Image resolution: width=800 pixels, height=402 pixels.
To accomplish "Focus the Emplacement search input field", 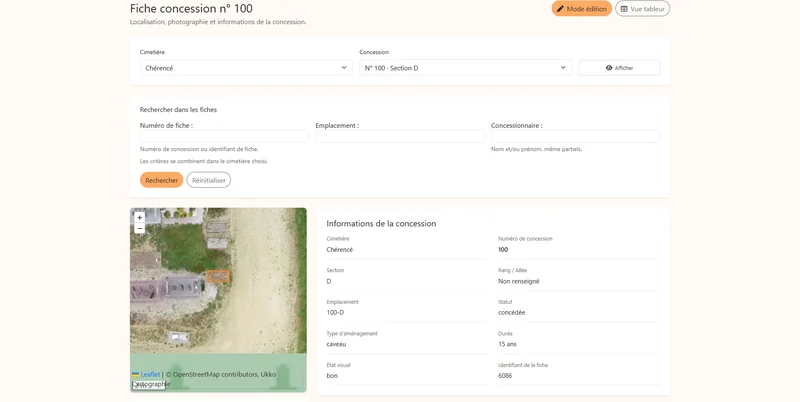I will (x=399, y=136).
